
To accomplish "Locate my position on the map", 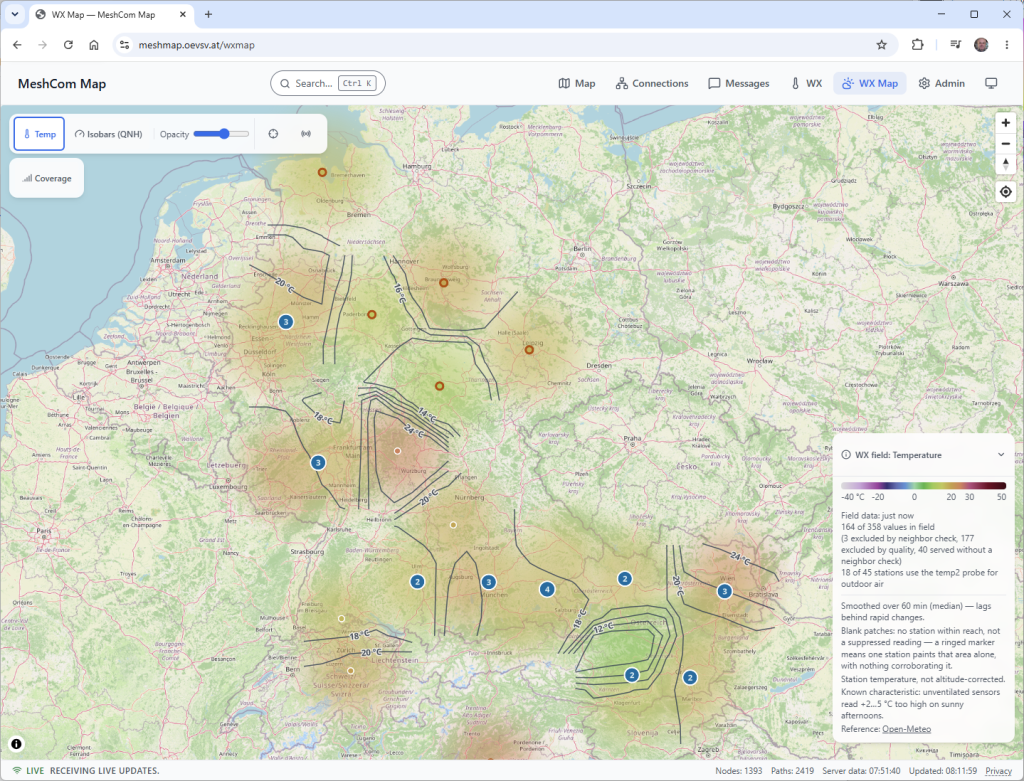I will coord(1006,192).
